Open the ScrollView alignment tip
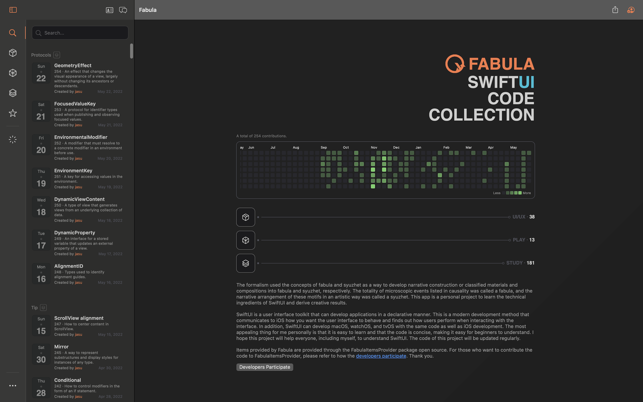Screen dimensions: 643x402 [x=78, y=326]
